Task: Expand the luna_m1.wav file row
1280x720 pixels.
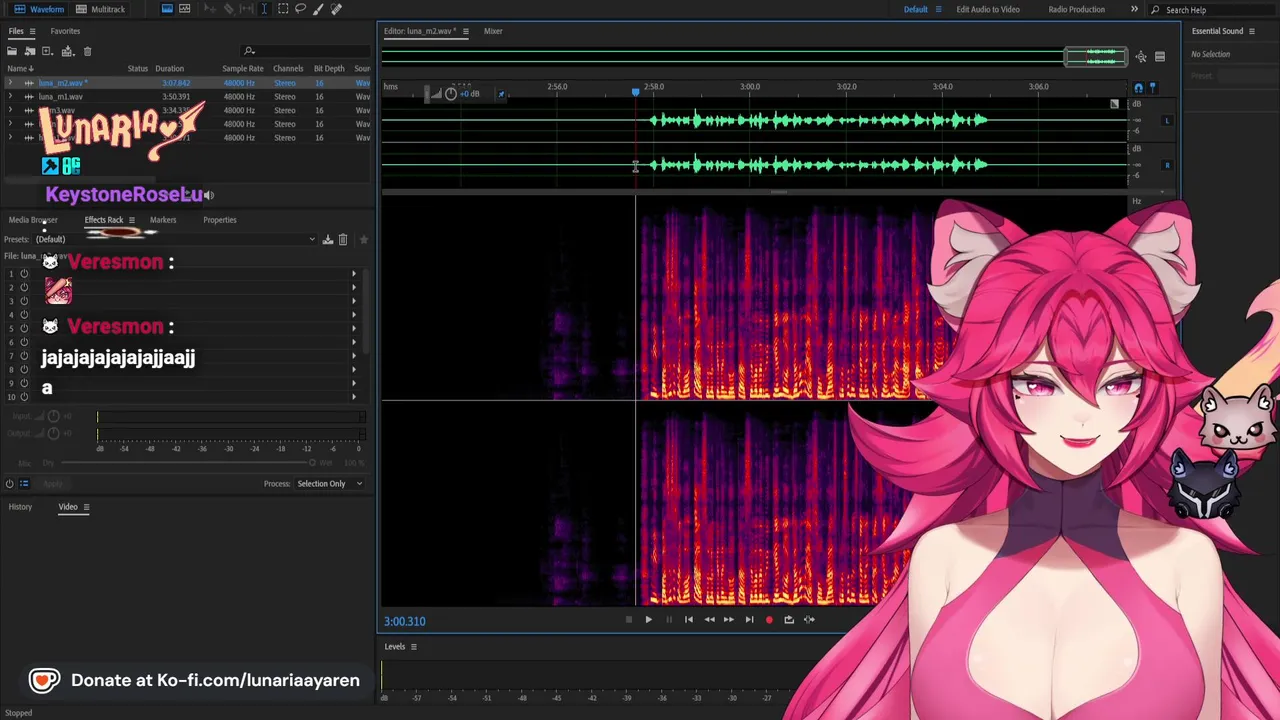Action: pos(11,97)
